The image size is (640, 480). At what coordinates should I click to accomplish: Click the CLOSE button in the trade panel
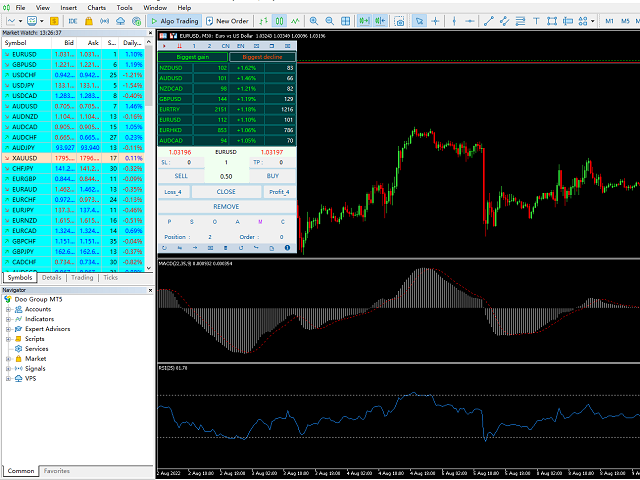tap(226, 191)
